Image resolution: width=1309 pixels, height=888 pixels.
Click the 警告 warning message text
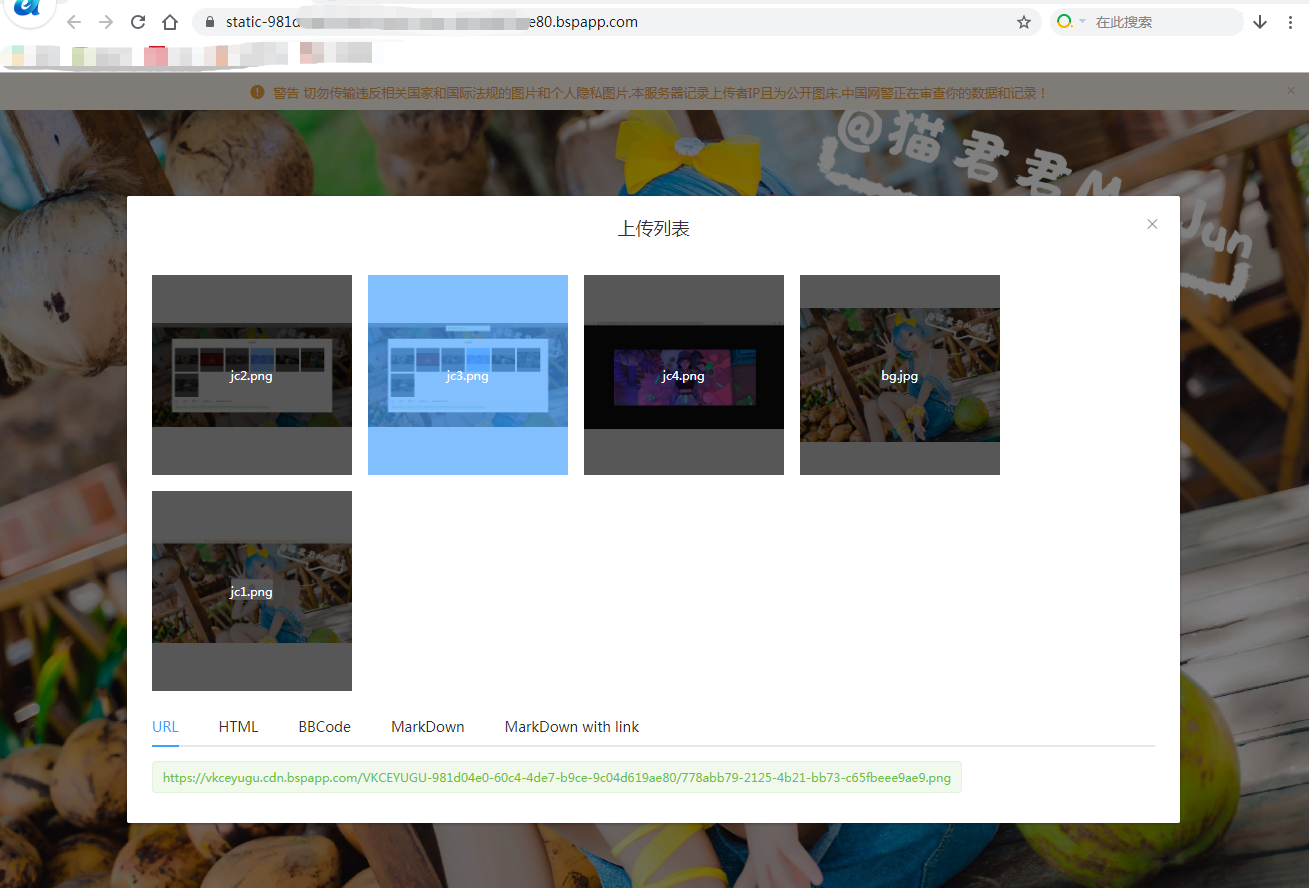[x=660, y=93]
